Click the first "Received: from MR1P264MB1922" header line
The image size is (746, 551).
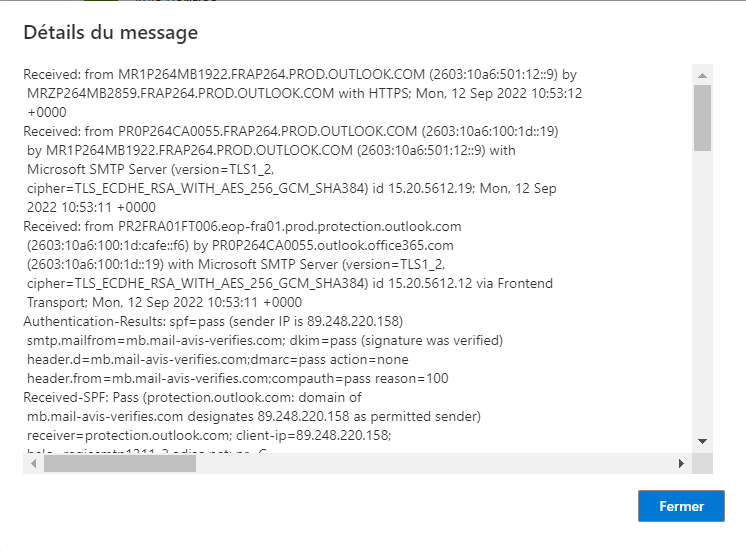pos(300,75)
